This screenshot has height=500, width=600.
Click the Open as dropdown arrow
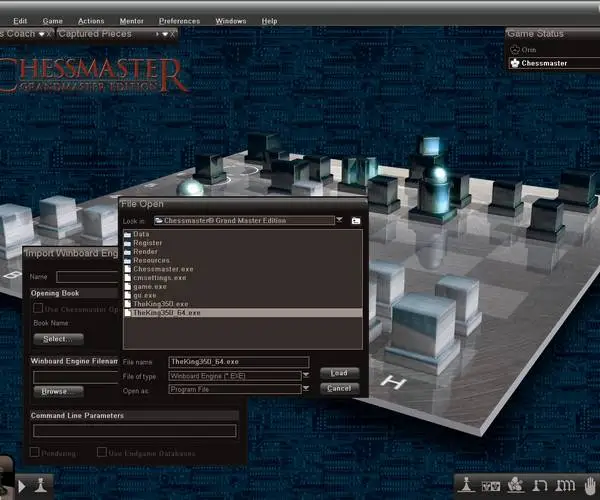click(x=306, y=389)
